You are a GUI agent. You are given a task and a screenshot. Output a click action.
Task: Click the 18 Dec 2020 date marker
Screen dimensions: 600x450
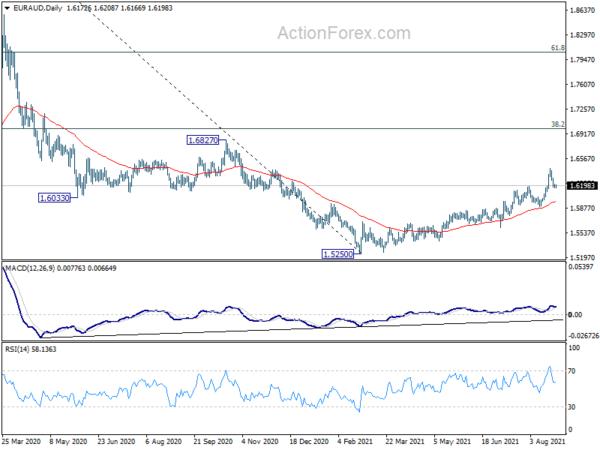[x=309, y=442]
